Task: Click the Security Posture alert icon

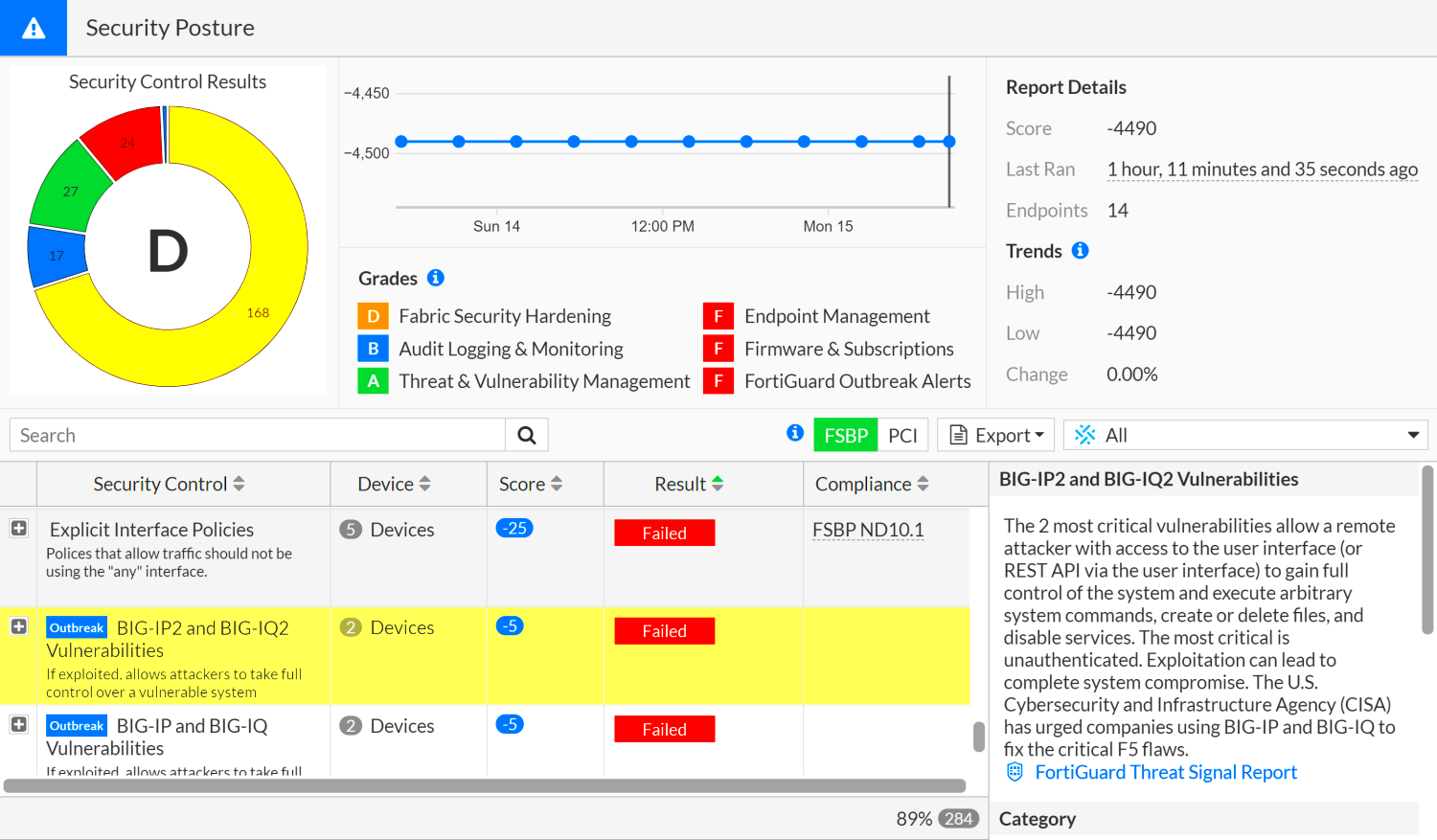Action: [33, 27]
